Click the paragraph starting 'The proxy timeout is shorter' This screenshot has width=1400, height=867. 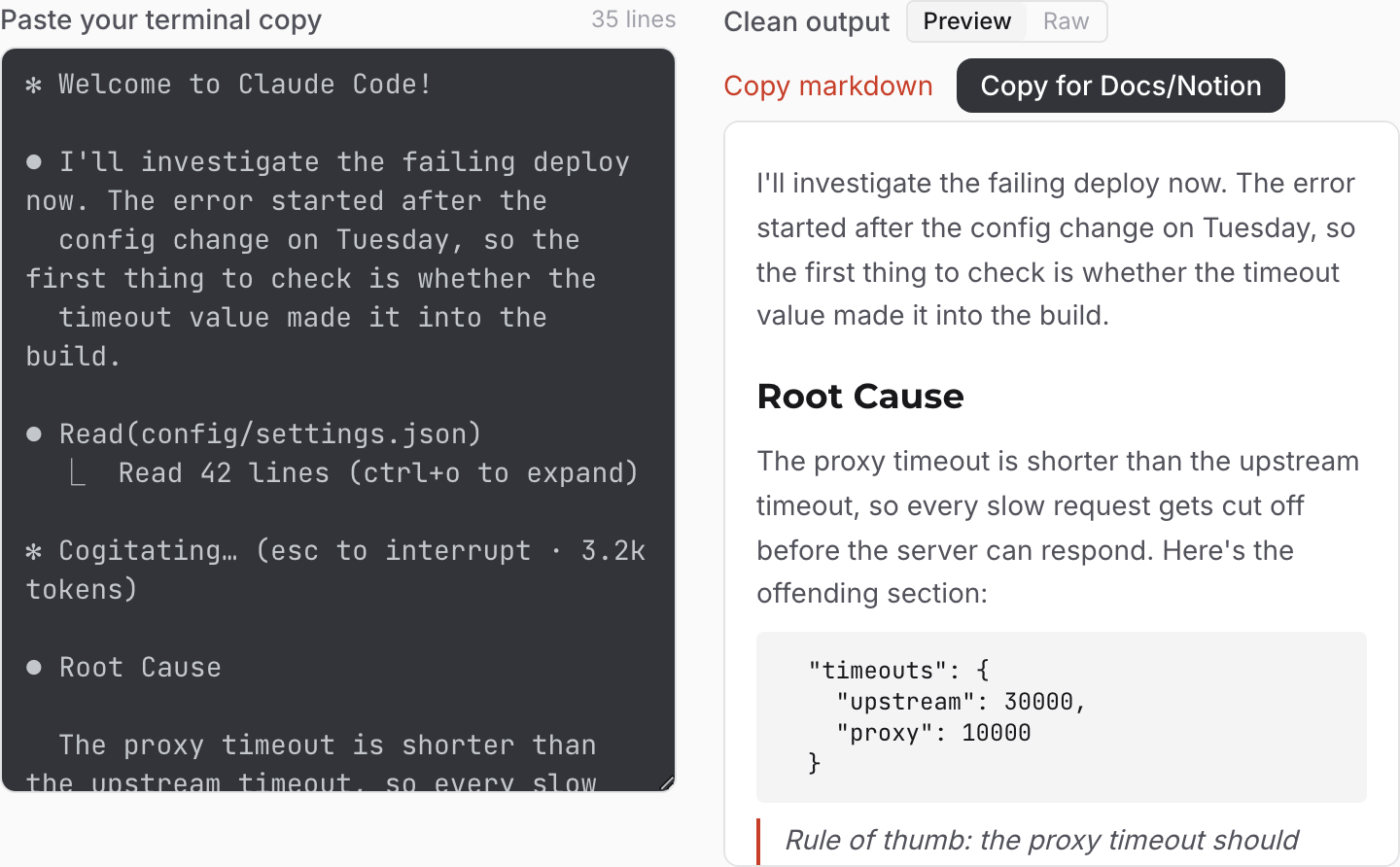click(x=1058, y=527)
